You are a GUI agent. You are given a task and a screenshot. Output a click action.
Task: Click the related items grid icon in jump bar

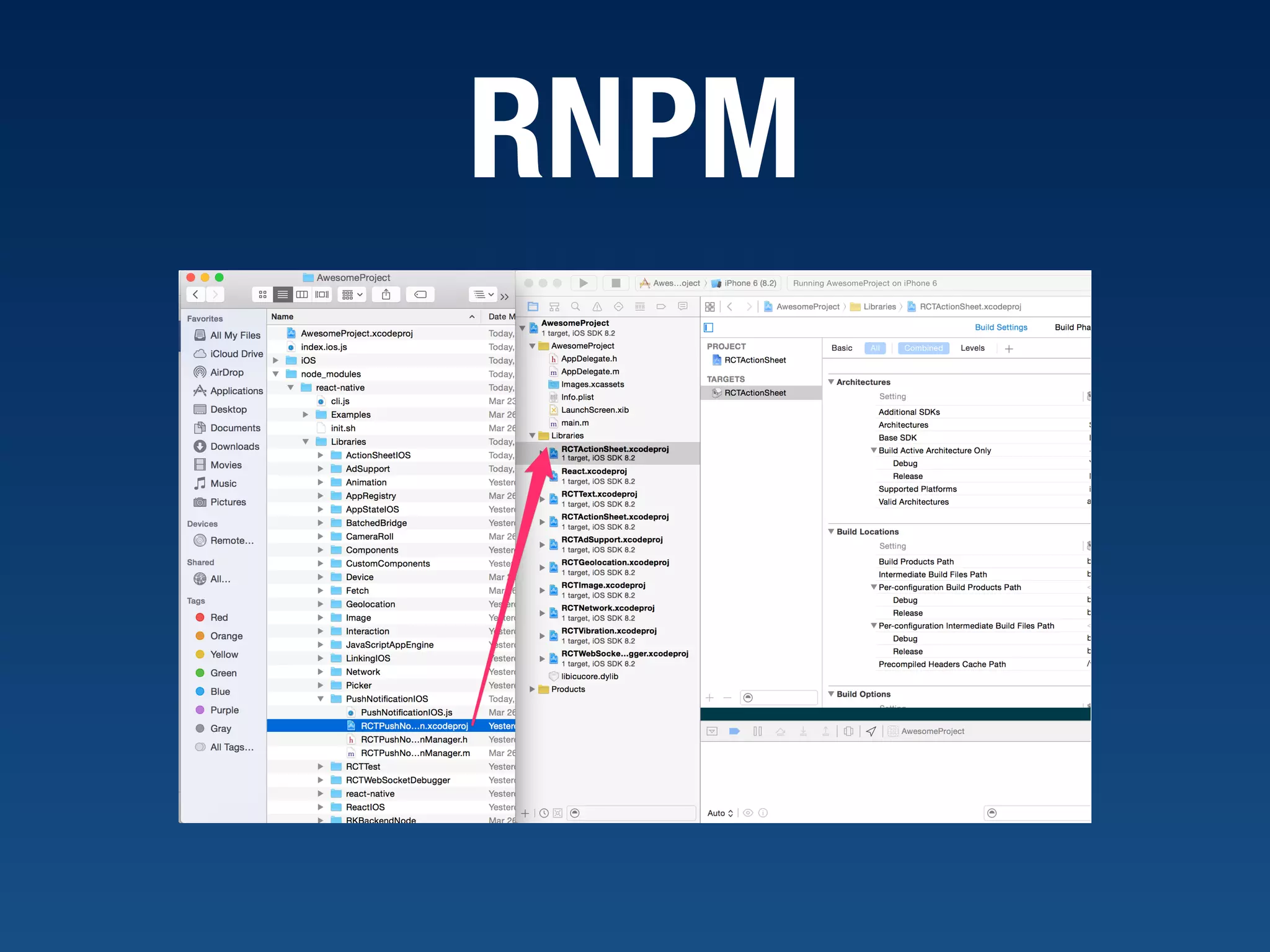click(x=710, y=307)
